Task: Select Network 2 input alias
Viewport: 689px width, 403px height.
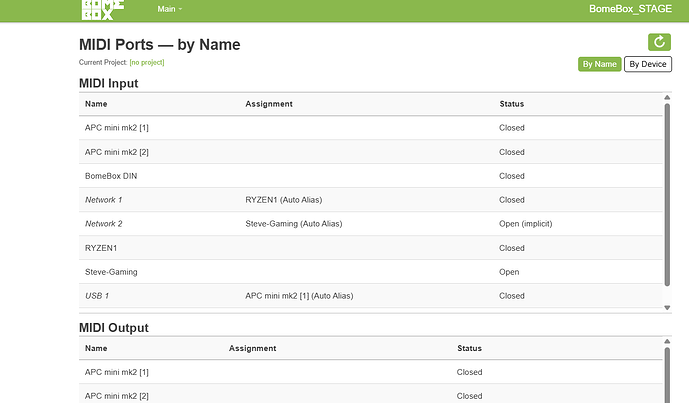Action: [103, 224]
